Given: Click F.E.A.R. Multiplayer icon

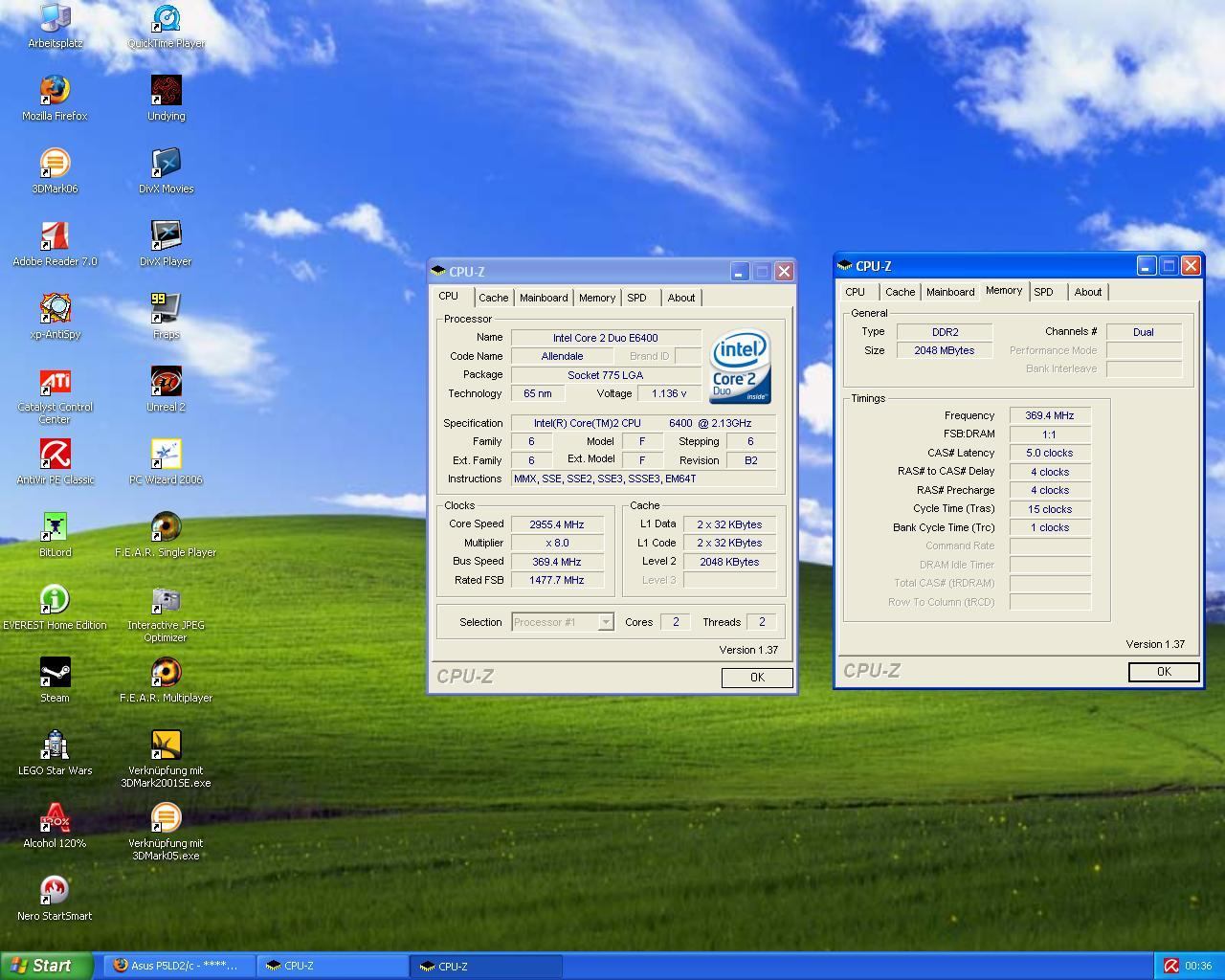Looking at the screenshot, I should (x=166, y=673).
